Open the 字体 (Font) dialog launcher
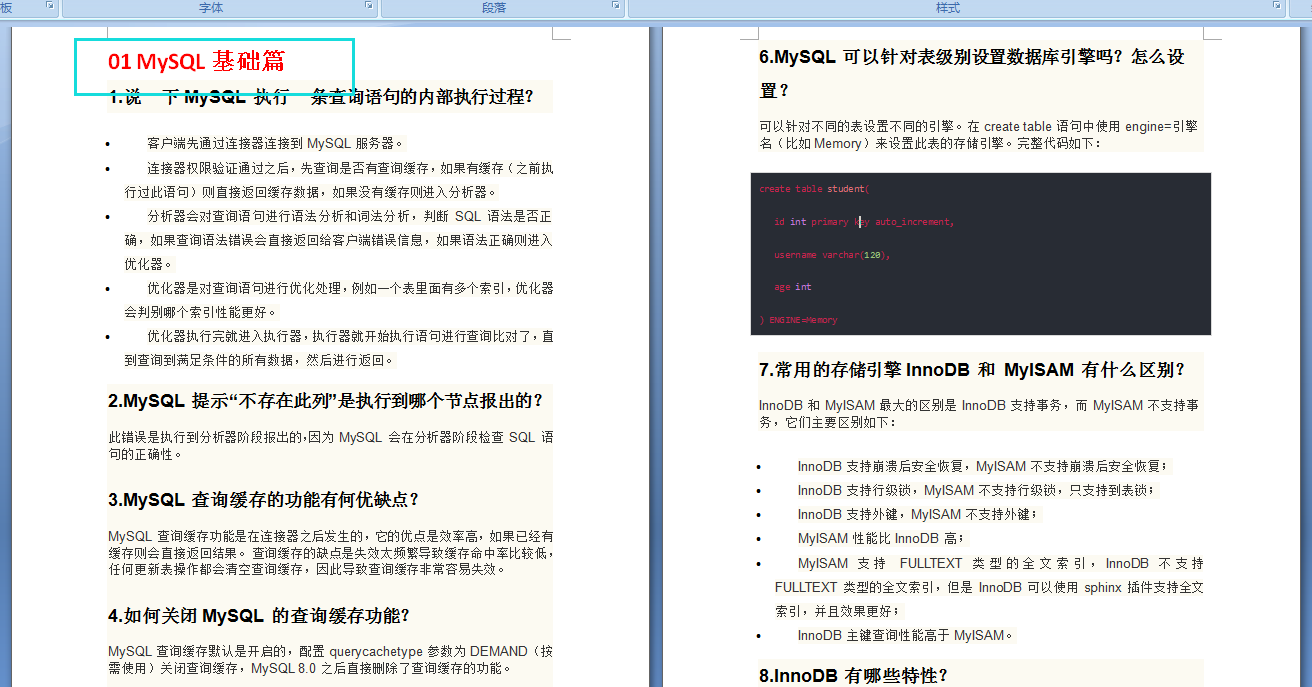 [x=369, y=6]
